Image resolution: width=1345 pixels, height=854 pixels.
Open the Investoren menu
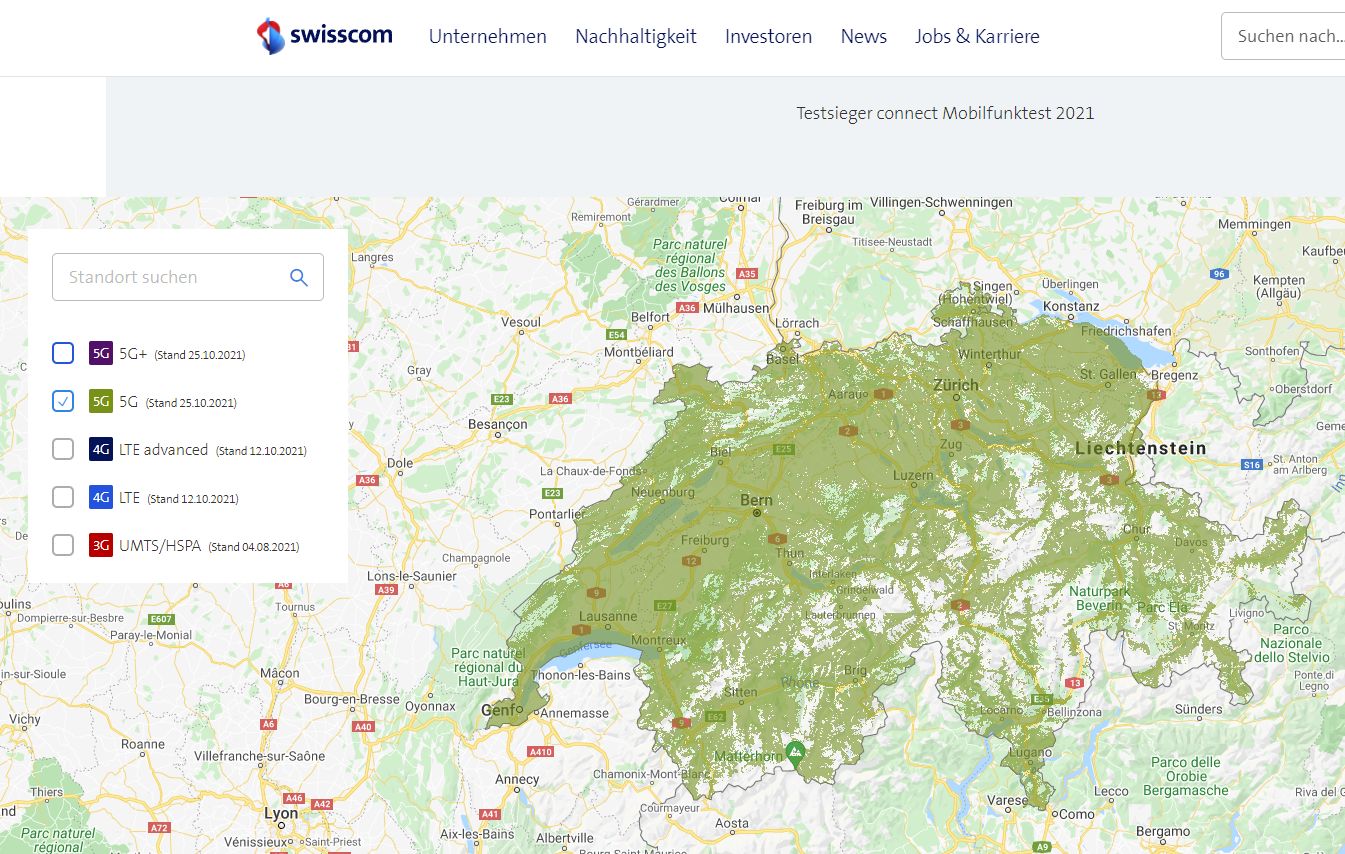pyautogui.click(x=768, y=37)
